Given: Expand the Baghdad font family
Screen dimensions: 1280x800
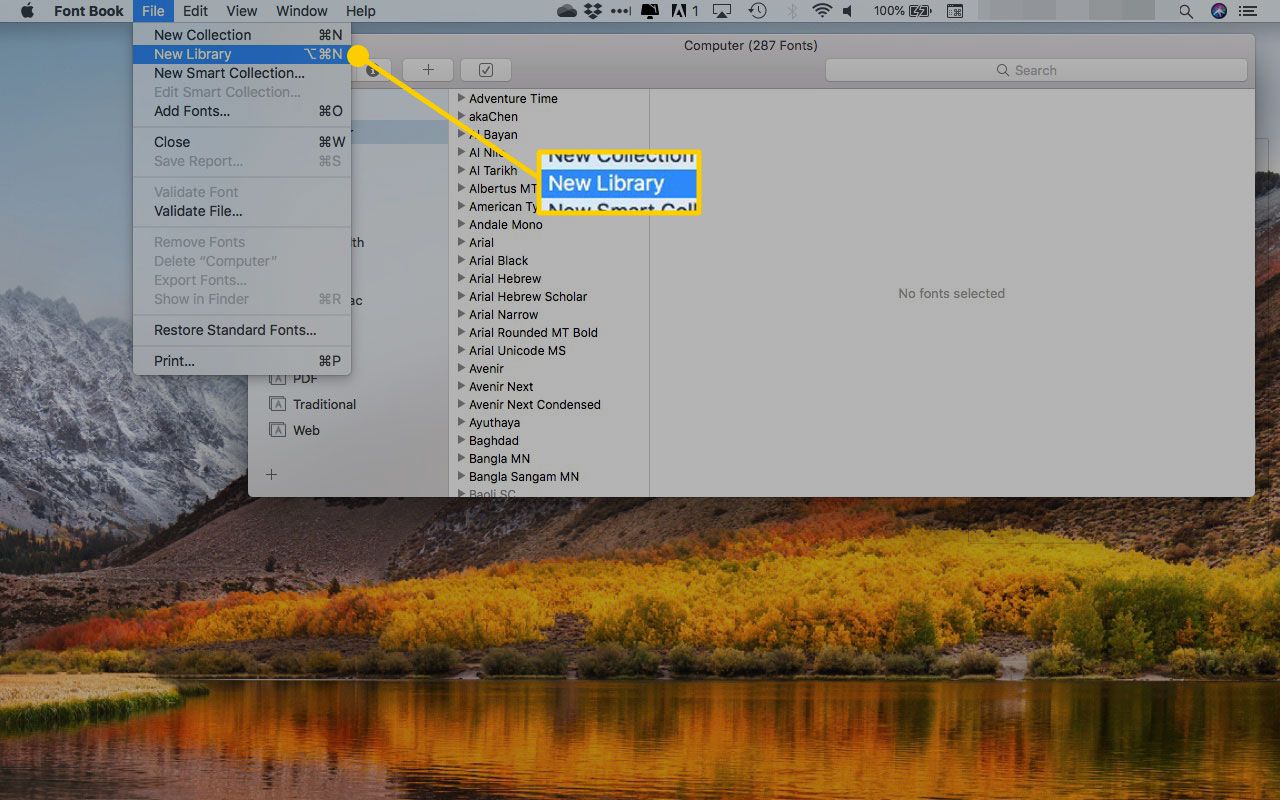Looking at the screenshot, I should pos(461,440).
